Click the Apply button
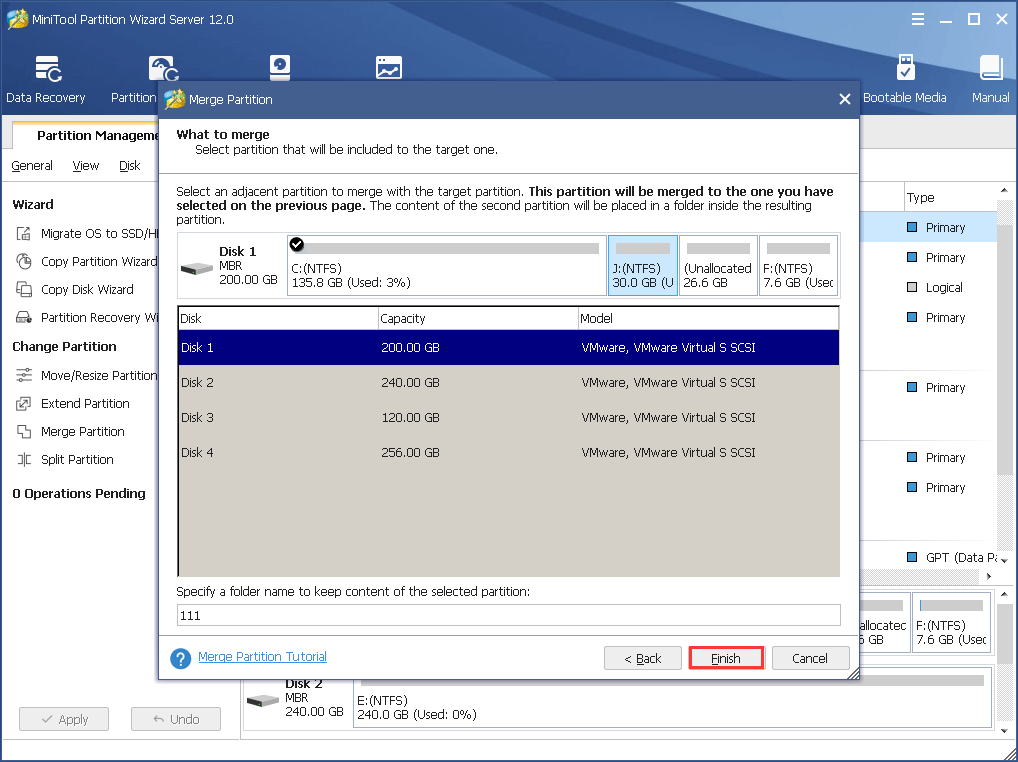Image resolution: width=1018 pixels, height=762 pixels. click(64, 719)
